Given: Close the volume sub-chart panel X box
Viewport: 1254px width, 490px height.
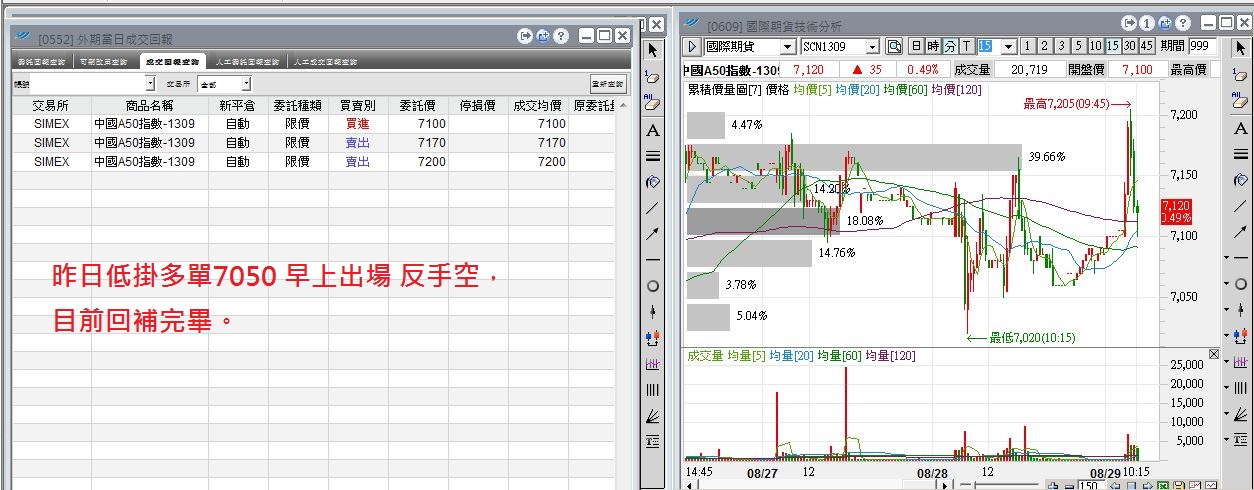Looking at the screenshot, I should click(1214, 354).
